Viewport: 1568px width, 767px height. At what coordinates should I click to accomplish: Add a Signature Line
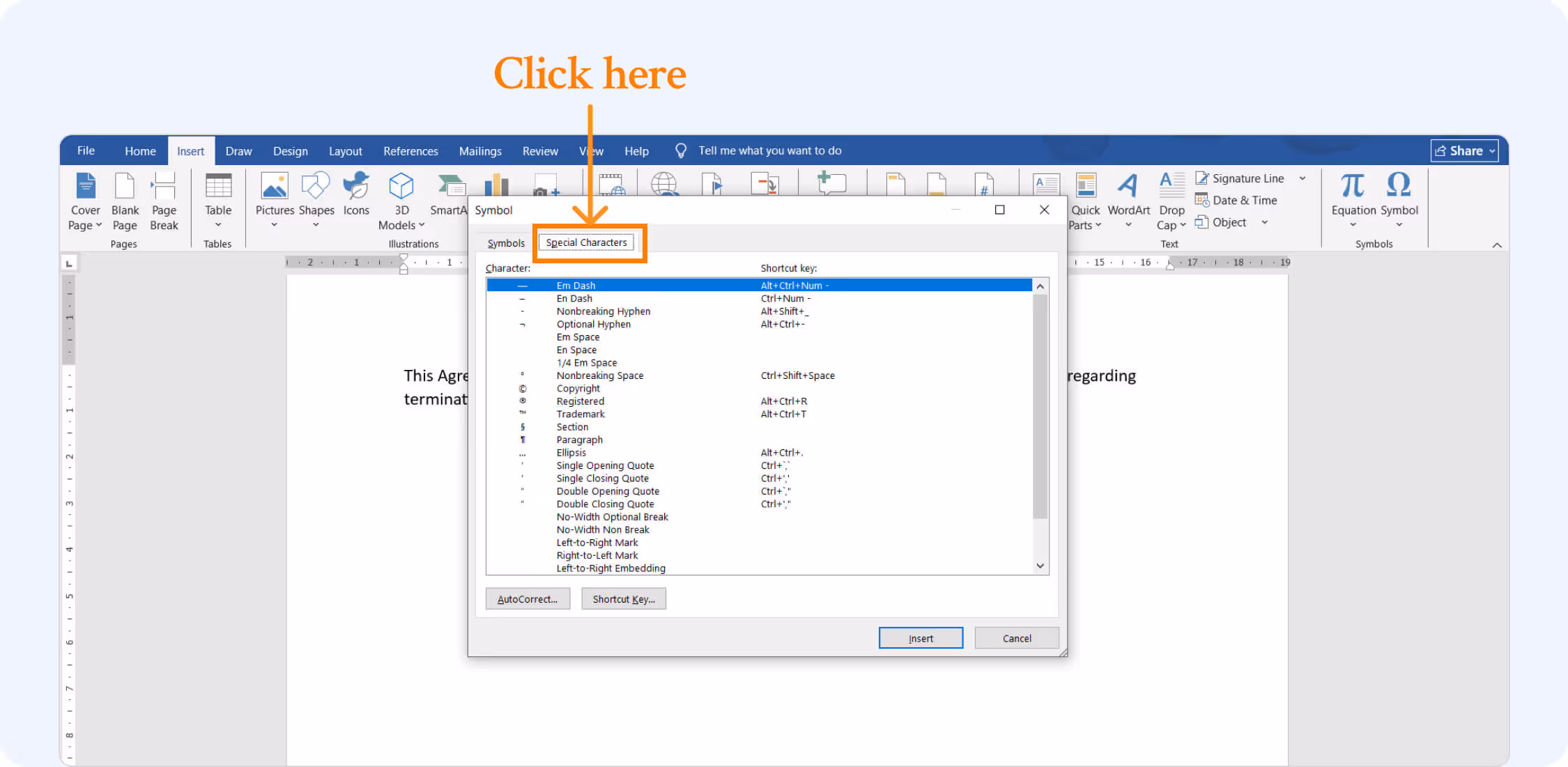click(1241, 178)
